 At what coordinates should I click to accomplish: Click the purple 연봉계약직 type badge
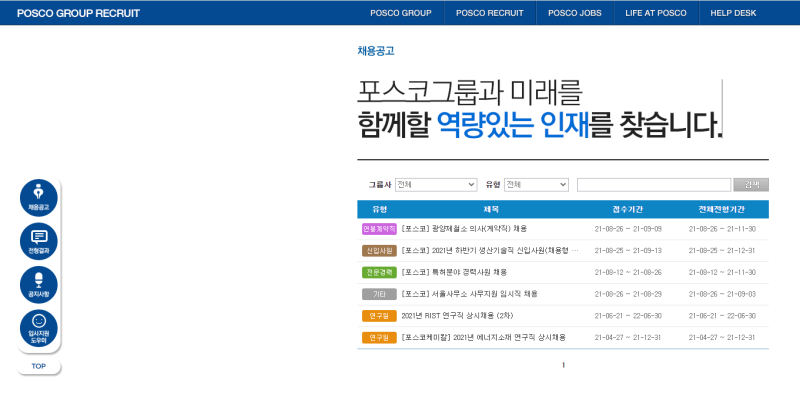point(379,229)
